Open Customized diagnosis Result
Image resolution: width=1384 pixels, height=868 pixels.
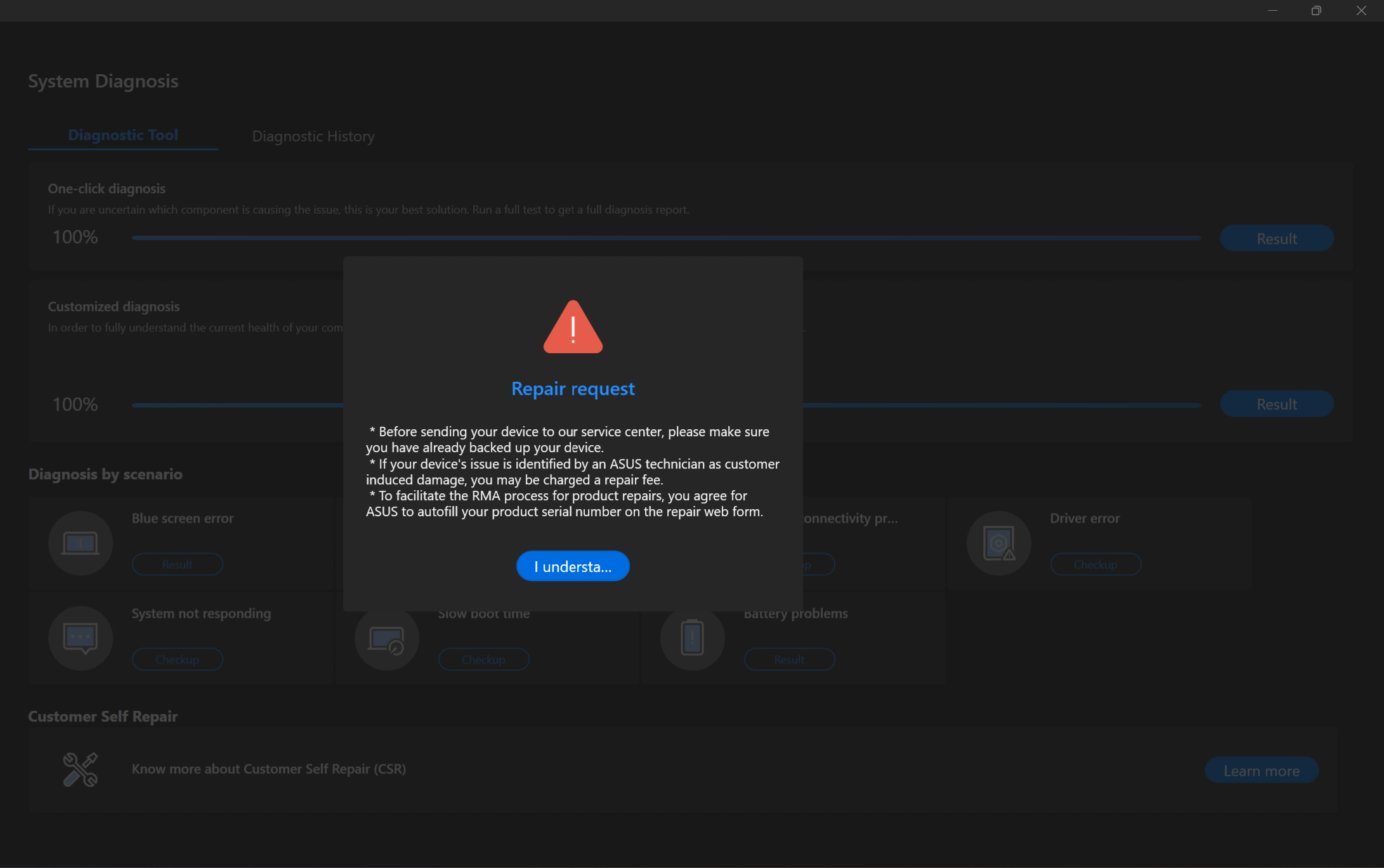1276,404
